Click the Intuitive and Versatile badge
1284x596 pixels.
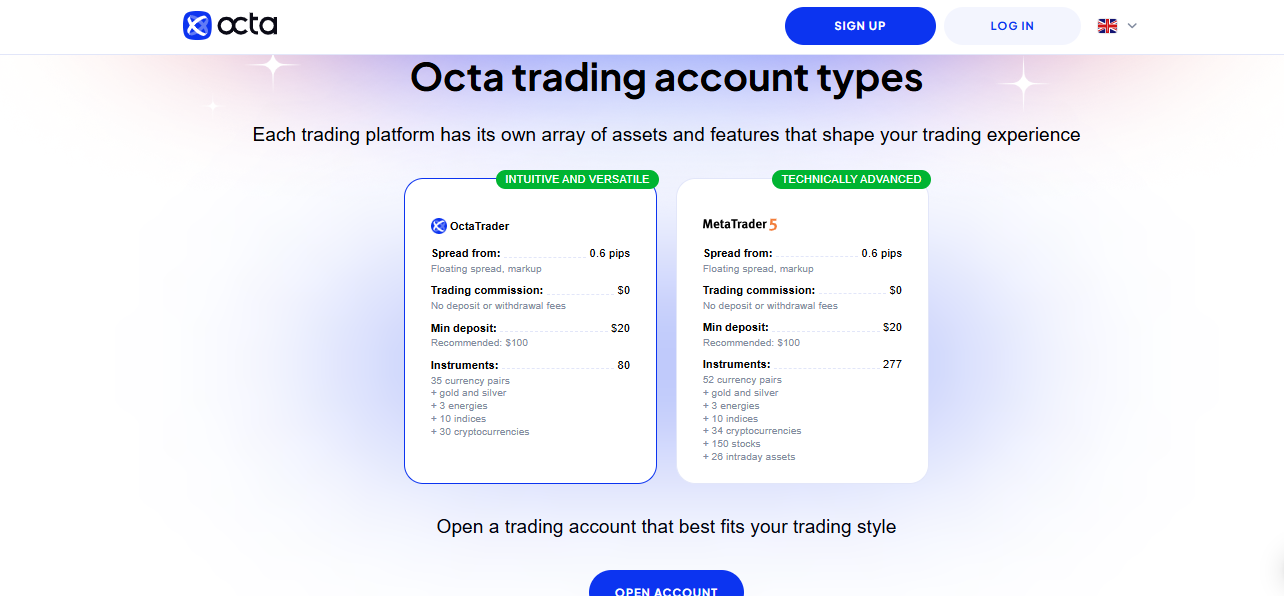coord(577,179)
